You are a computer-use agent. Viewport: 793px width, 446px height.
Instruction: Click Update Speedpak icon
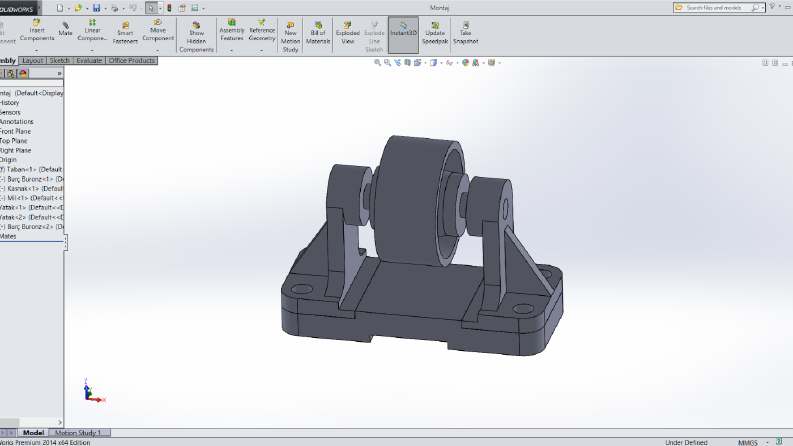[435, 33]
